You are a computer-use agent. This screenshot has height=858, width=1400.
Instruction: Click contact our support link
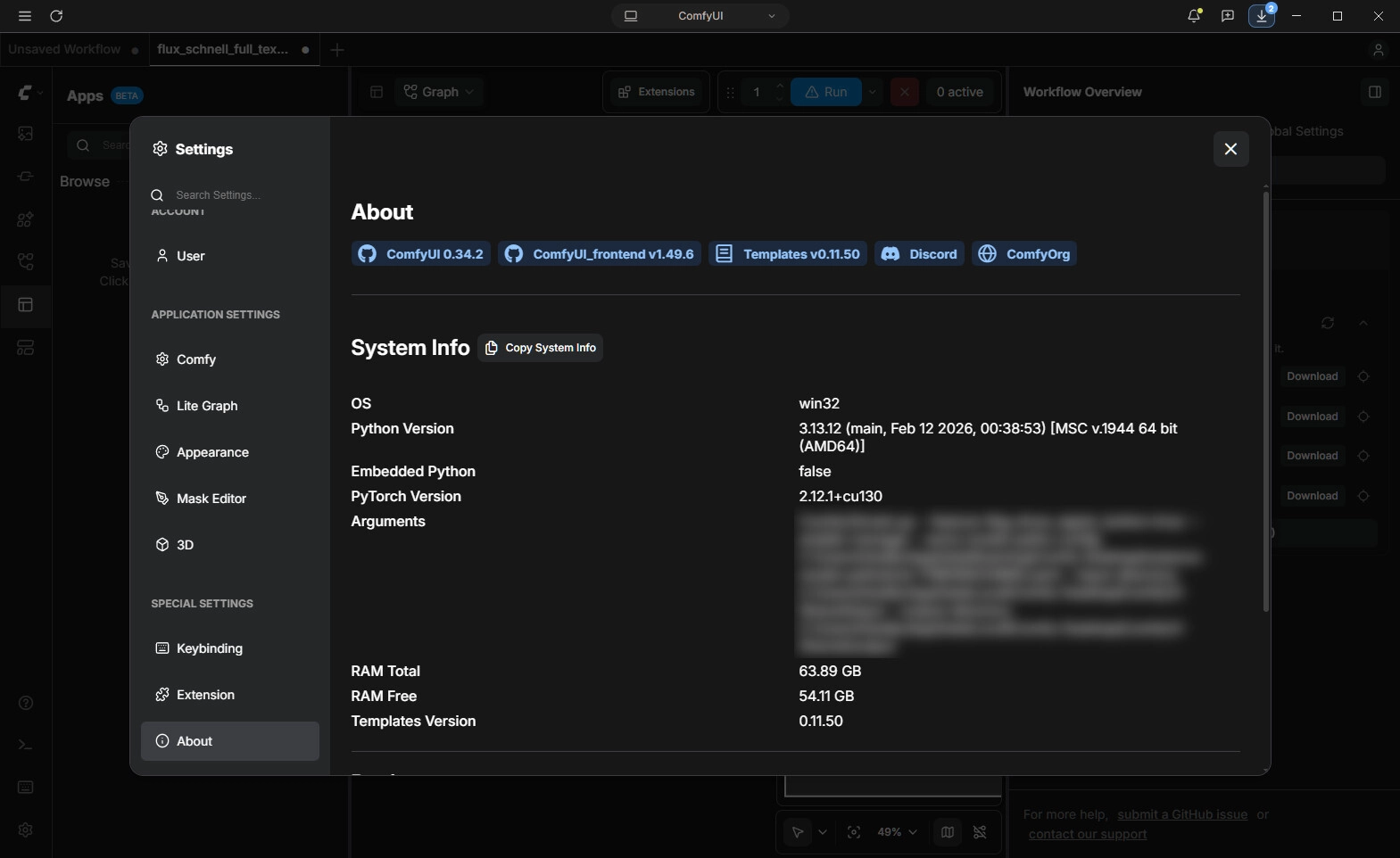click(1088, 834)
